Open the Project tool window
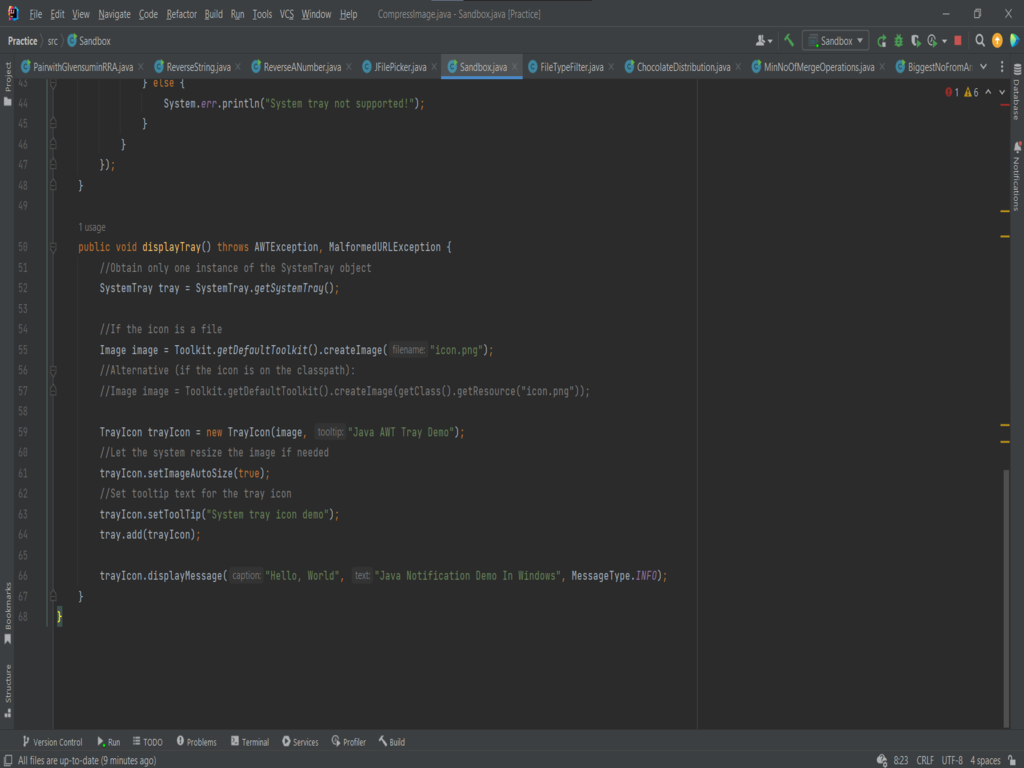Image resolution: width=1024 pixels, height=768 pixels. pos(8,84)
